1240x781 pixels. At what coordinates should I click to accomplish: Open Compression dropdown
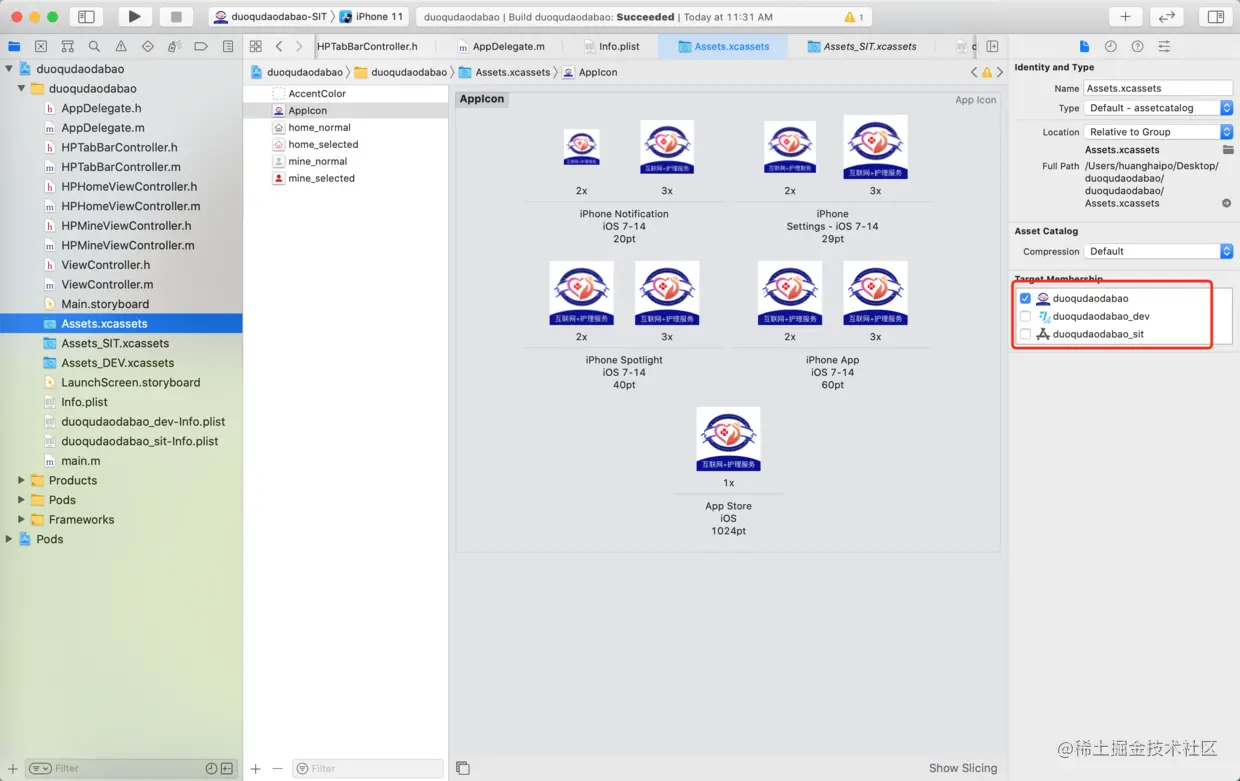(x=1158, y=251)
